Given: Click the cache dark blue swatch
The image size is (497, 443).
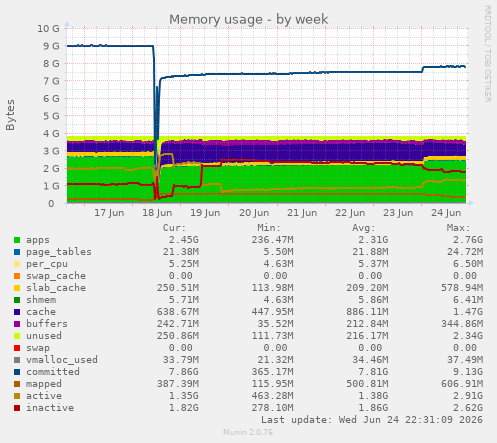Looking at the screenshot, I should click(17, 312).
